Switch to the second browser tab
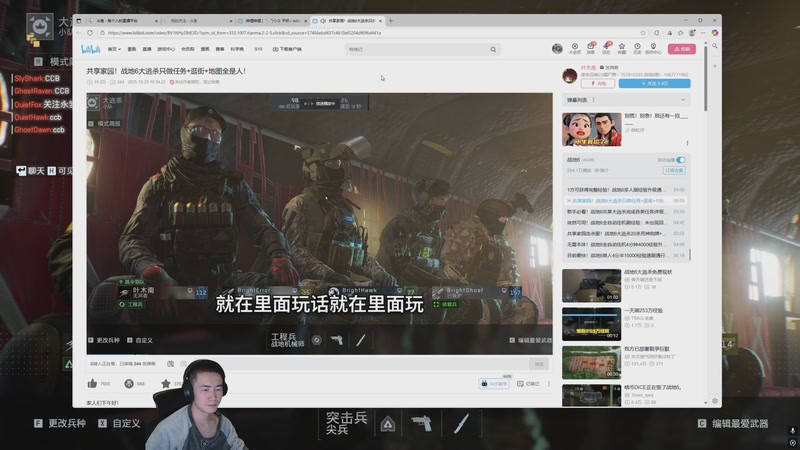Viewport: 800px width, 450px height. coord(197,21)
